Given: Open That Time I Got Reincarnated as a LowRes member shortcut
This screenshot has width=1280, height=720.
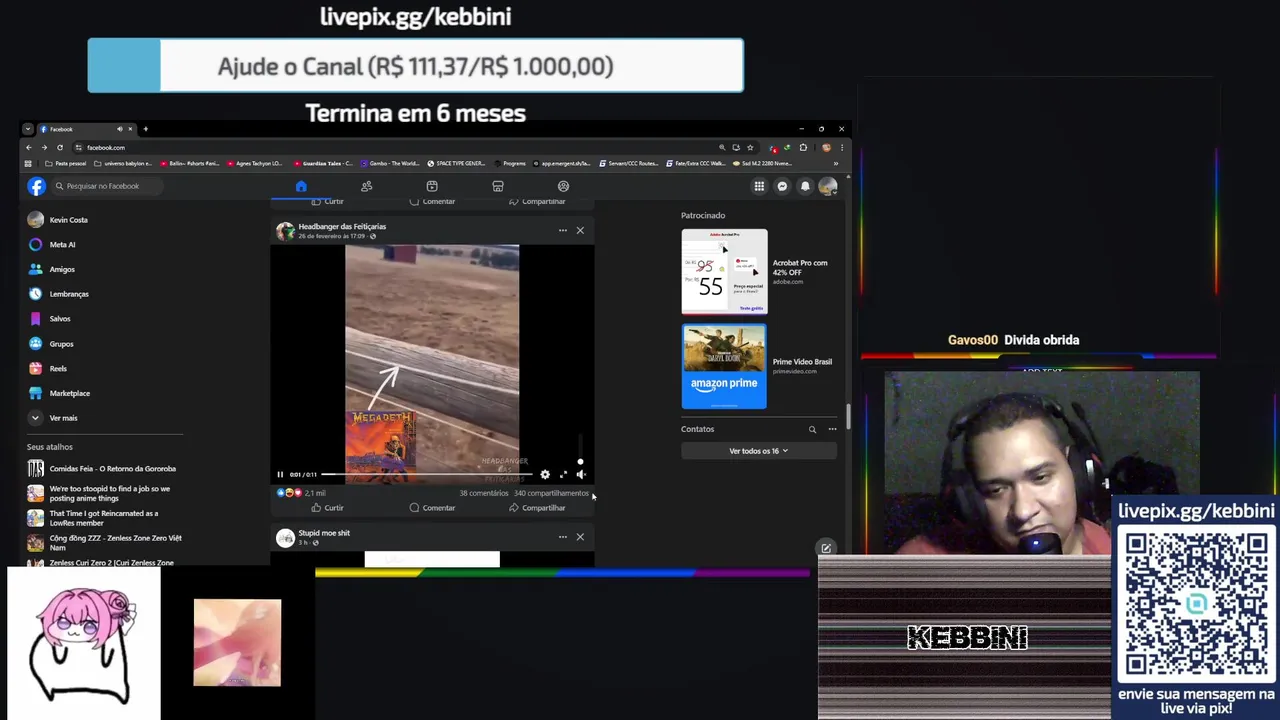Looking at the screenshot, I should point(104,519).
